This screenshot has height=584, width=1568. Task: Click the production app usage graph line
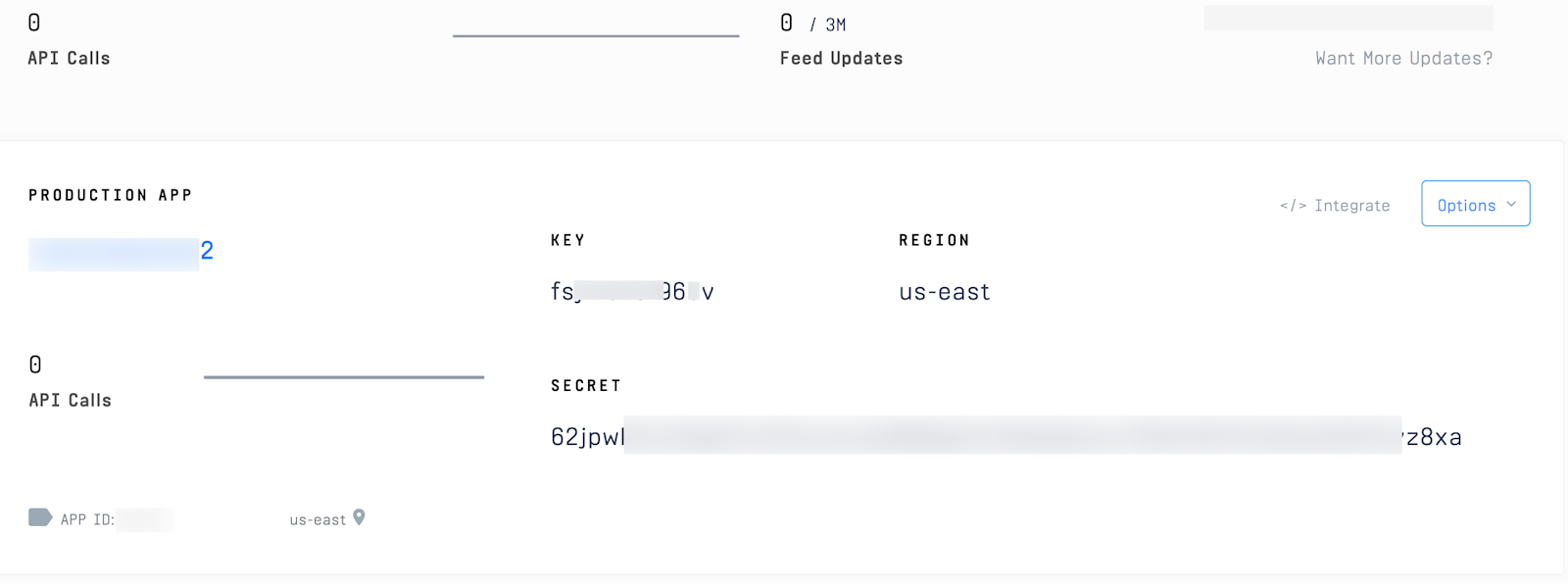343,376
